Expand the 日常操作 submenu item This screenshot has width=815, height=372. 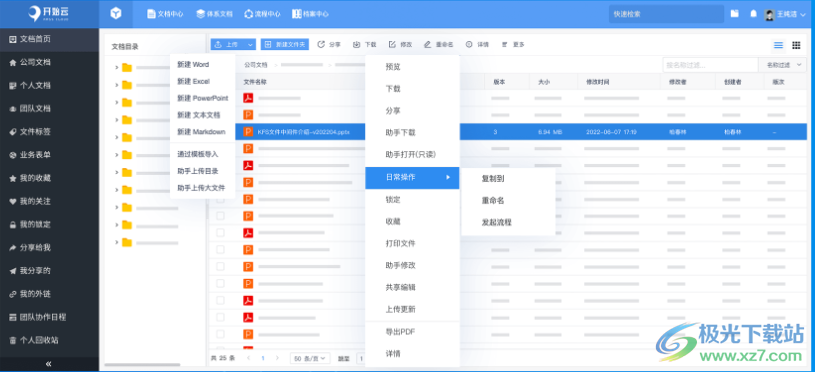(412, 178)
